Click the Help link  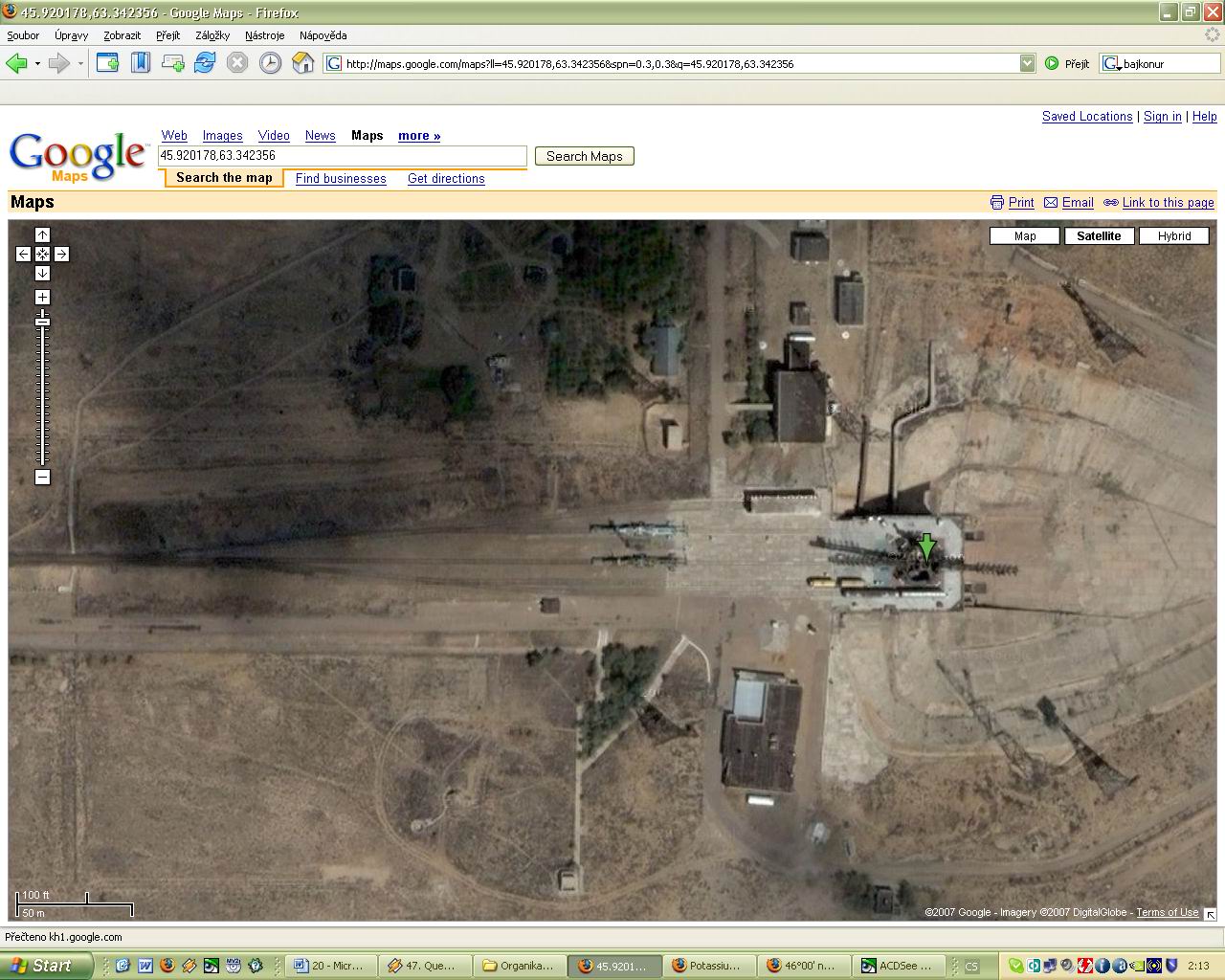(x=1204, y=117)
